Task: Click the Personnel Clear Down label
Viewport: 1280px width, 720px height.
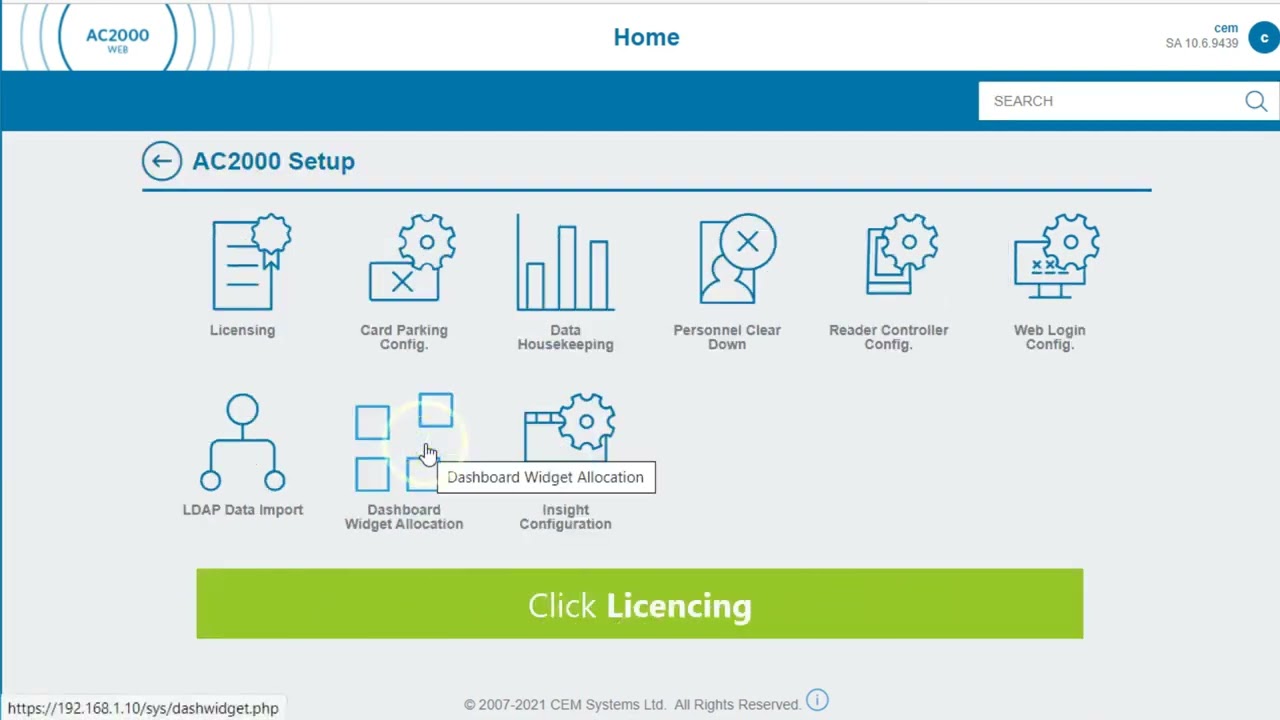Action: [x=727, y=337]
